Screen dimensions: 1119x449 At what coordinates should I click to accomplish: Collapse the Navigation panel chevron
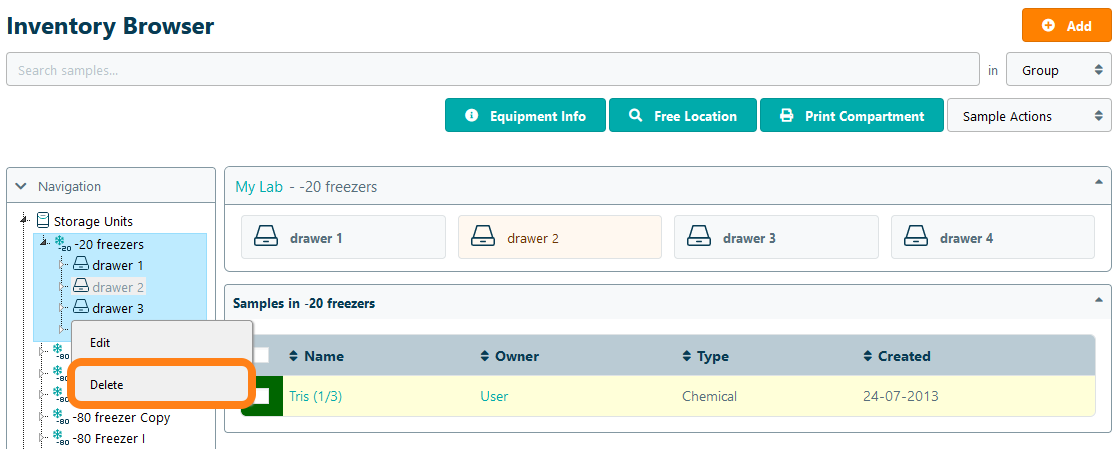21,186
